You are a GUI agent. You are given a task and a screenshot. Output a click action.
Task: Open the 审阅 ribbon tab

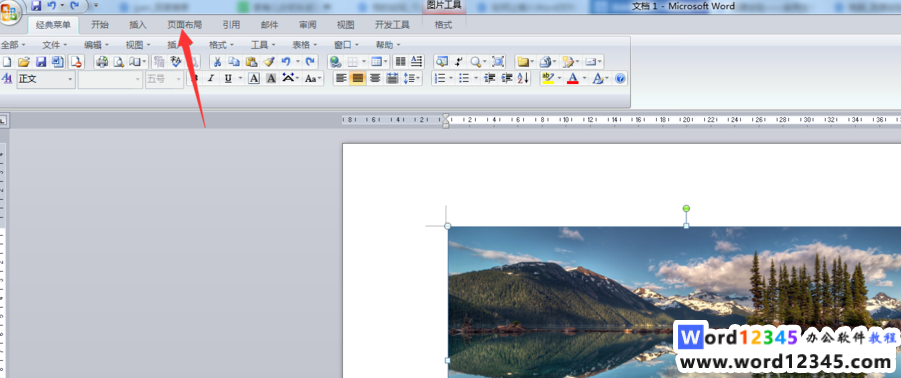[x=307, y=25]
